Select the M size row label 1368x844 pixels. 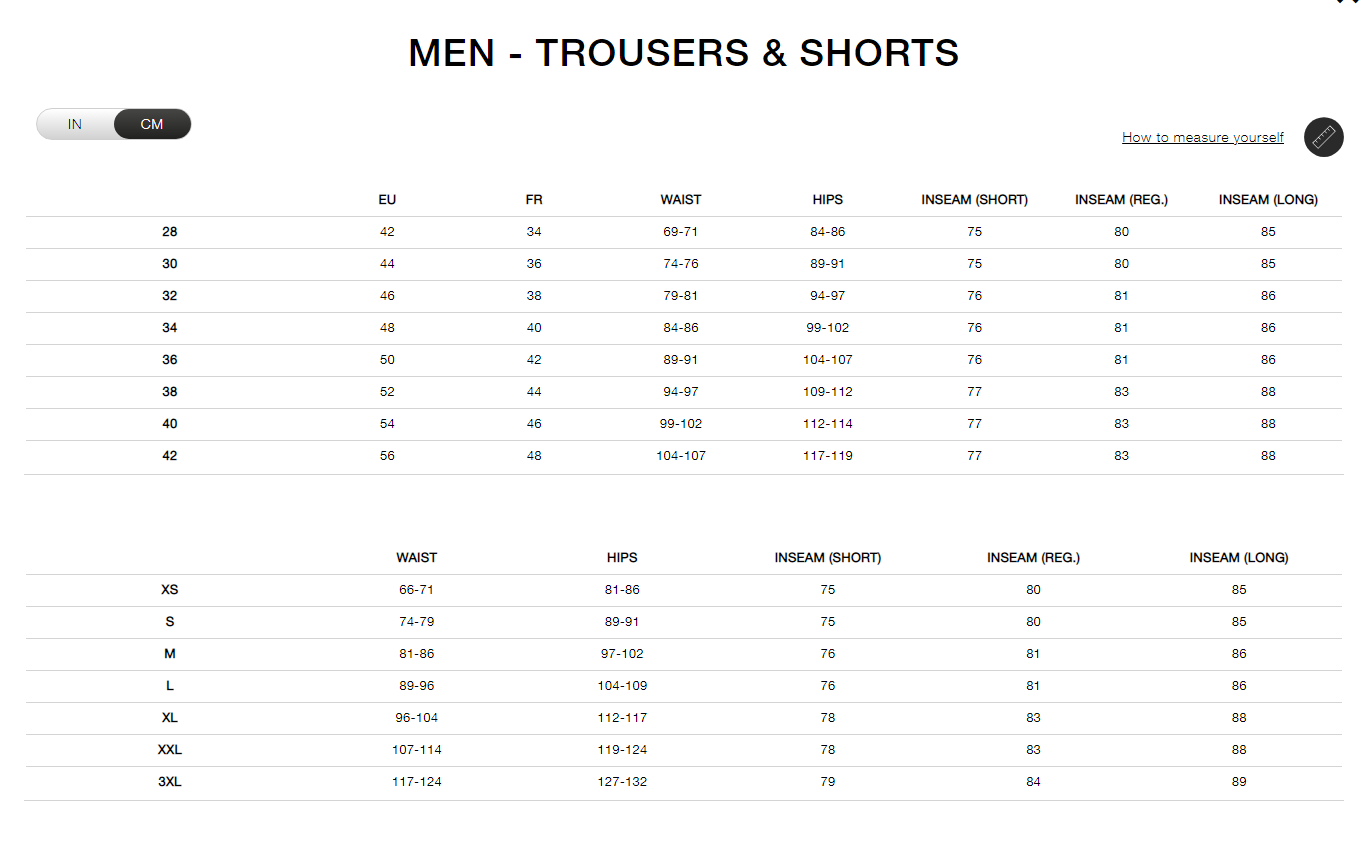tap(170, 654)
